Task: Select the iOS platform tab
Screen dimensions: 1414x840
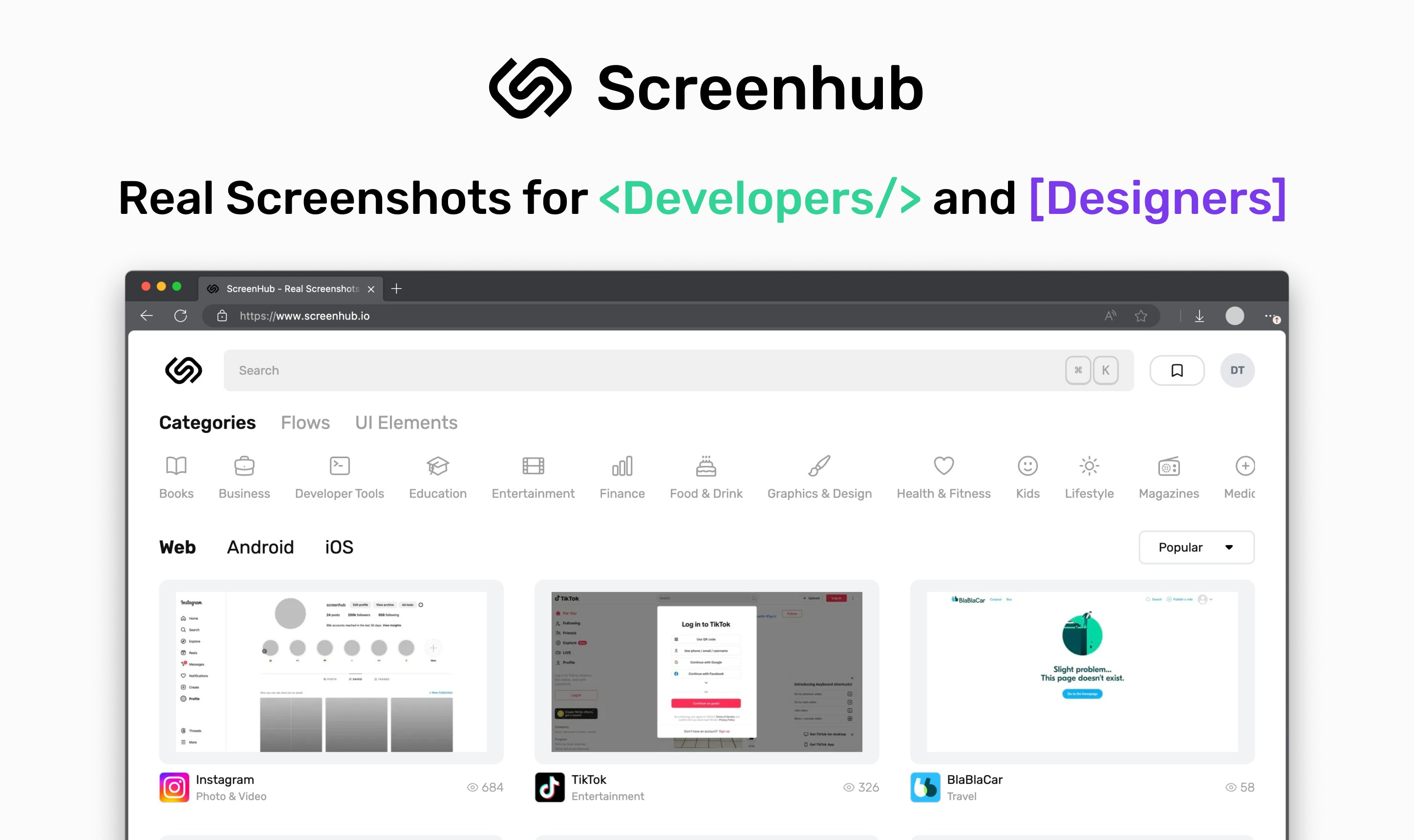Action: pyautogui.click(x=339, y=547)
